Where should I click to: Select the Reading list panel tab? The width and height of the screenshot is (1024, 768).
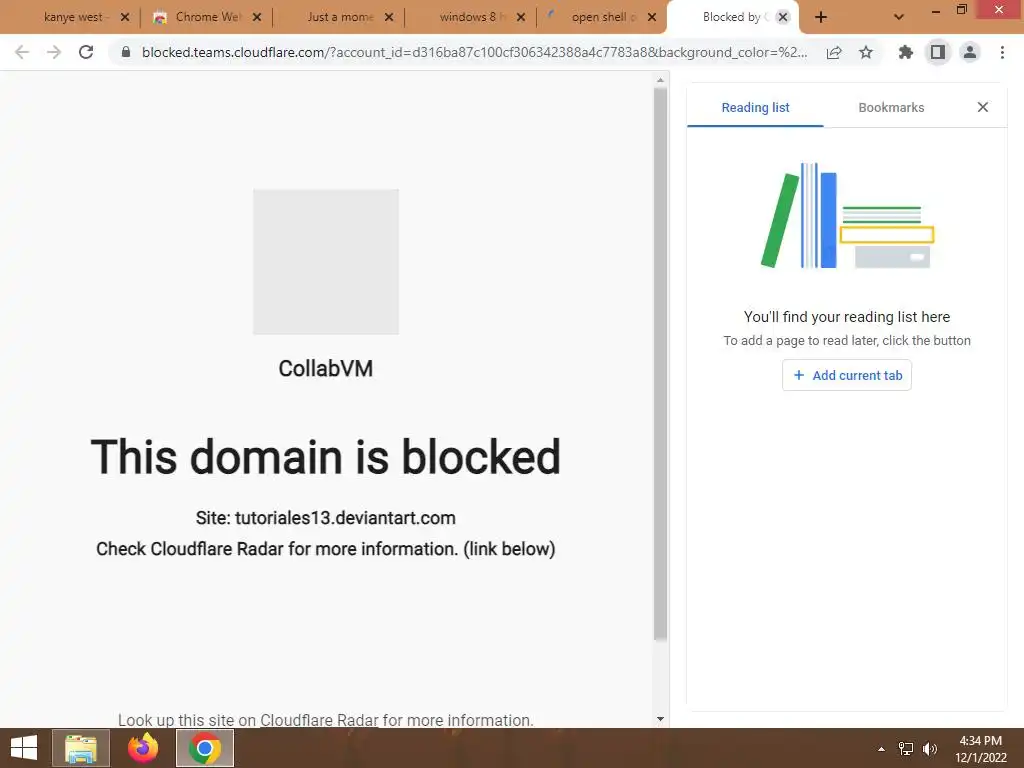click(755, 108)
